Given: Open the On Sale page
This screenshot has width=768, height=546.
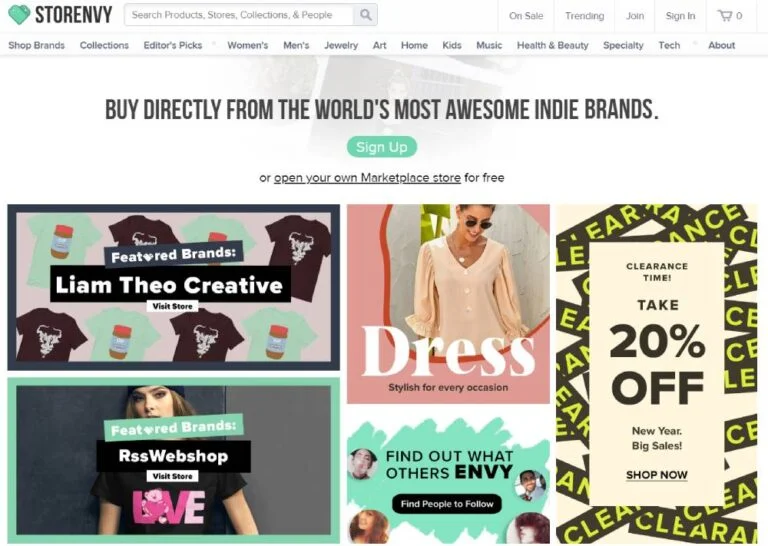Looking at the screenshot, I should coord(526,16).
